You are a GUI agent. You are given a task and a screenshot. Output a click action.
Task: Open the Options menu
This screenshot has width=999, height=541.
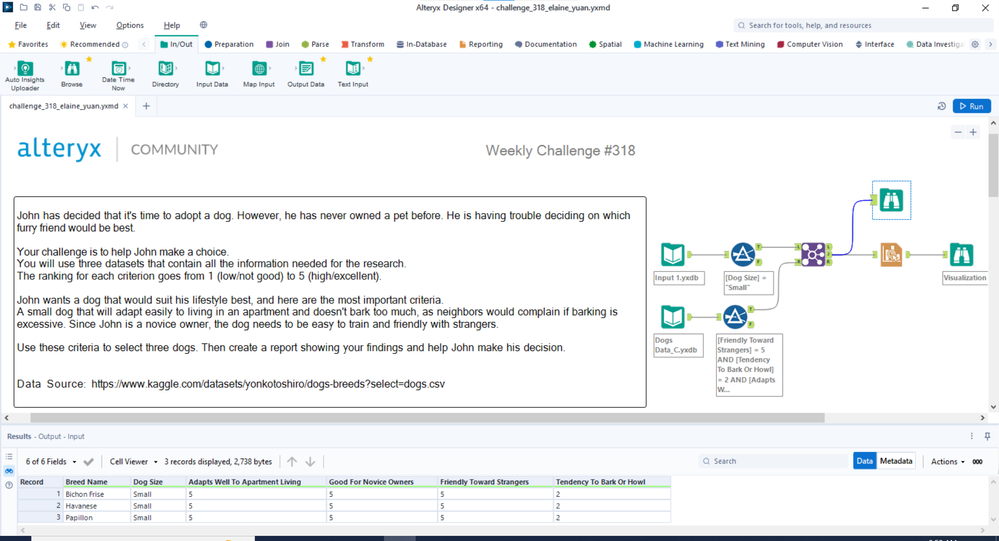(x=130, y=25)
